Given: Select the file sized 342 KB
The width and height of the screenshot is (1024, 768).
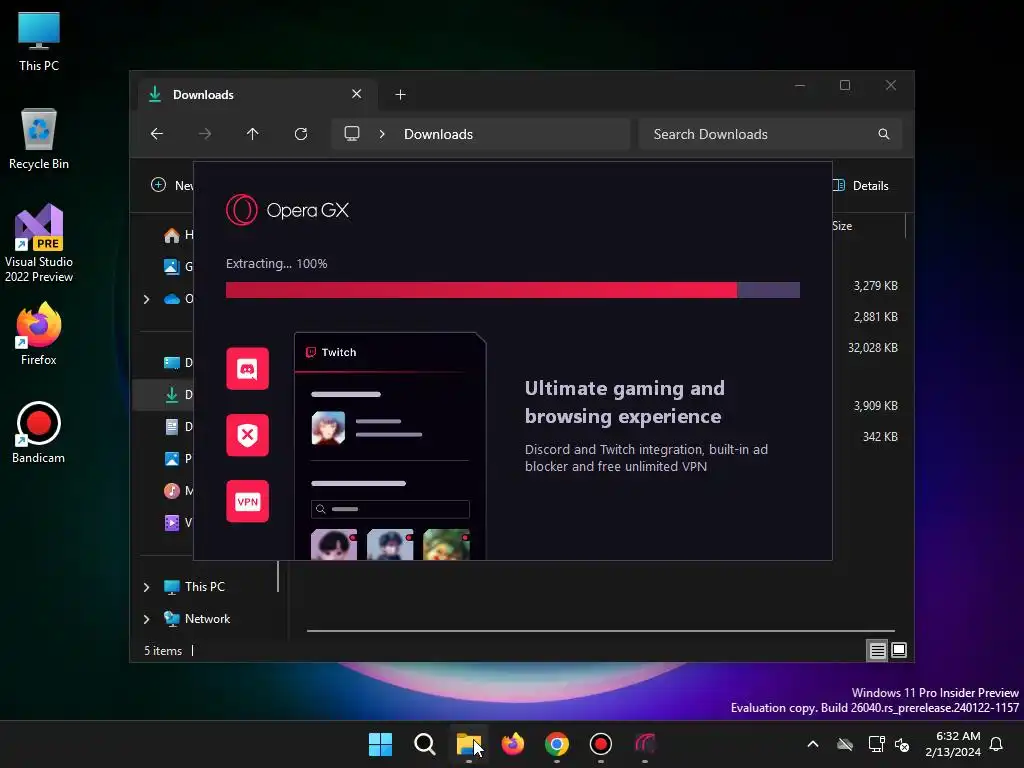Looking at the screenshot, I should point(880,436).
